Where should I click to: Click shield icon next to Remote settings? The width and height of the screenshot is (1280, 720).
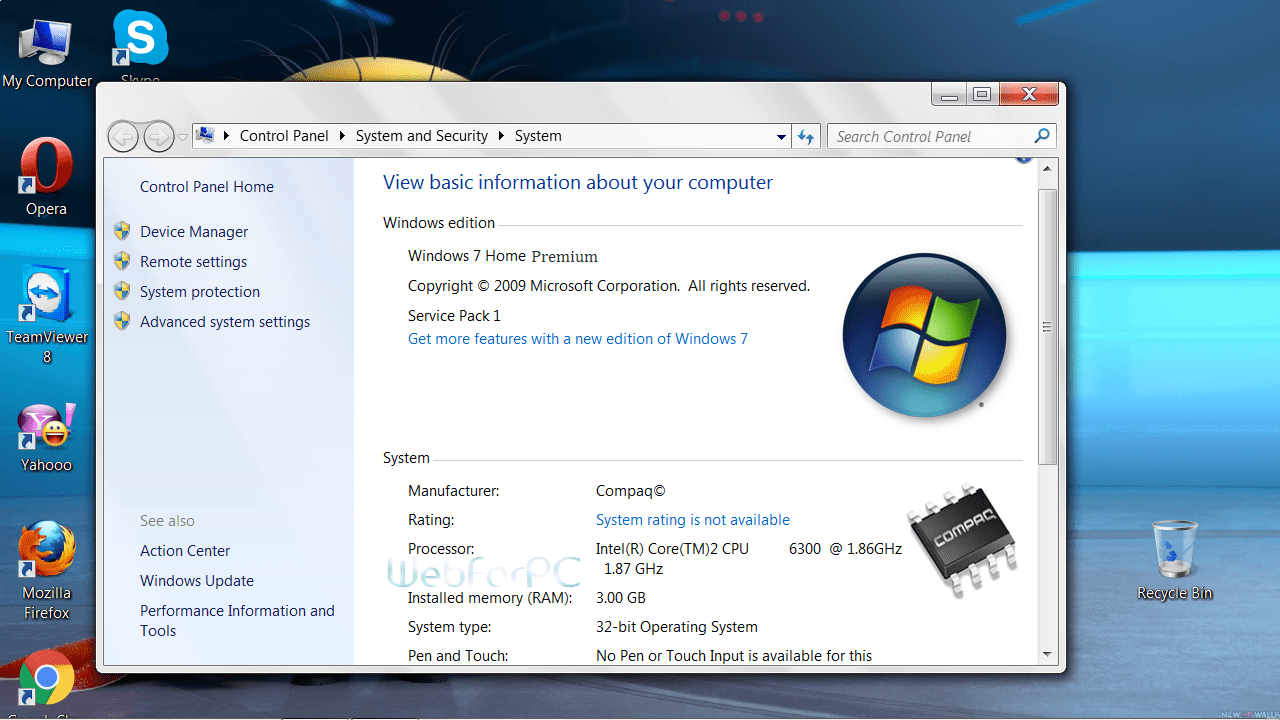point(122,261)
